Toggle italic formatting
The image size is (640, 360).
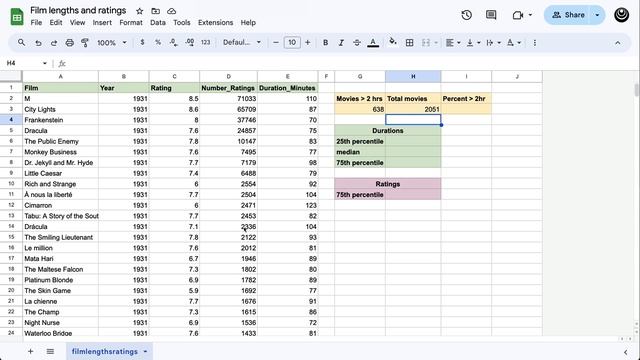click(341, 42)
